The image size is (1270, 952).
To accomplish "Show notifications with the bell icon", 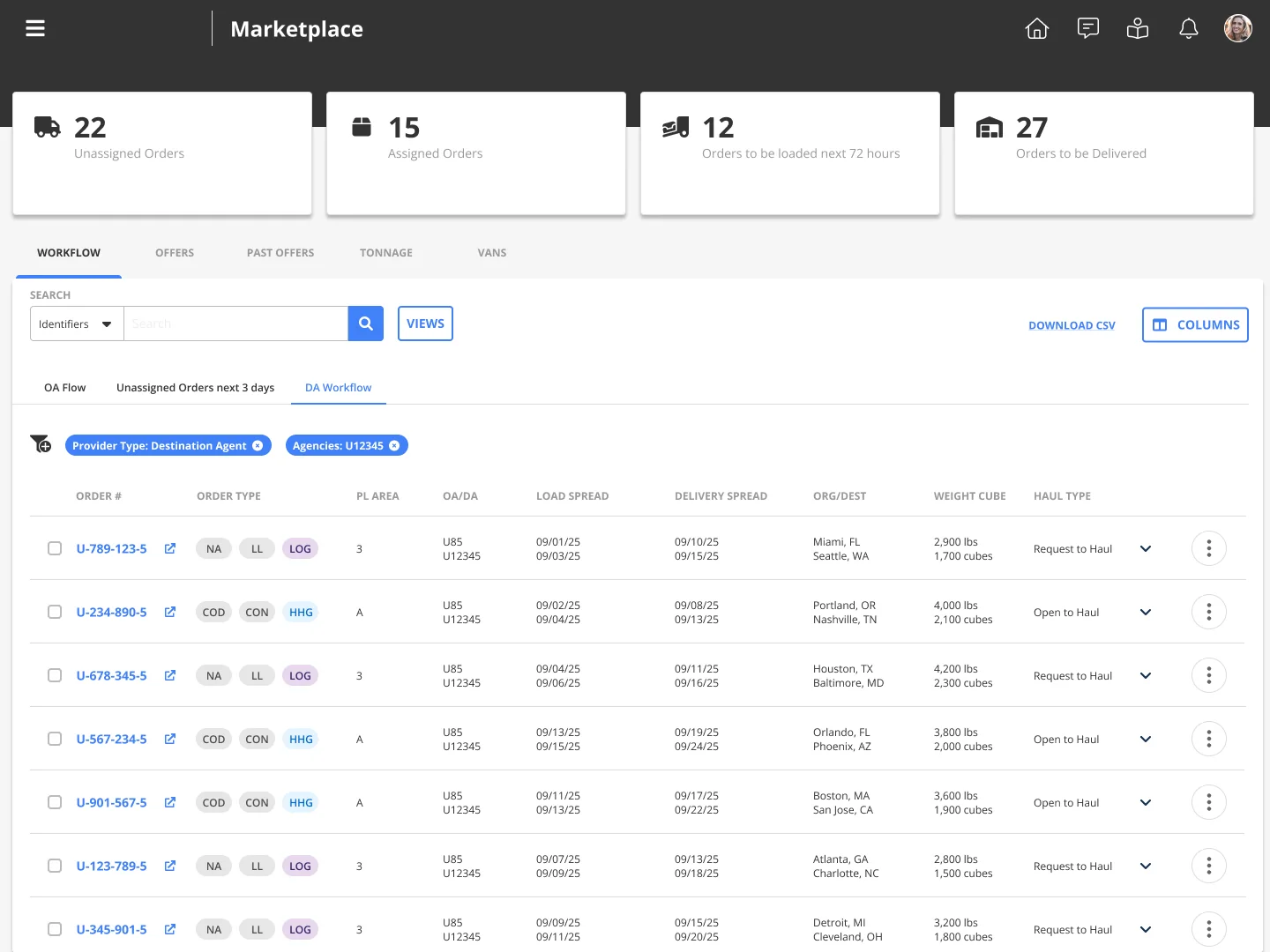I will (1189, 28).
